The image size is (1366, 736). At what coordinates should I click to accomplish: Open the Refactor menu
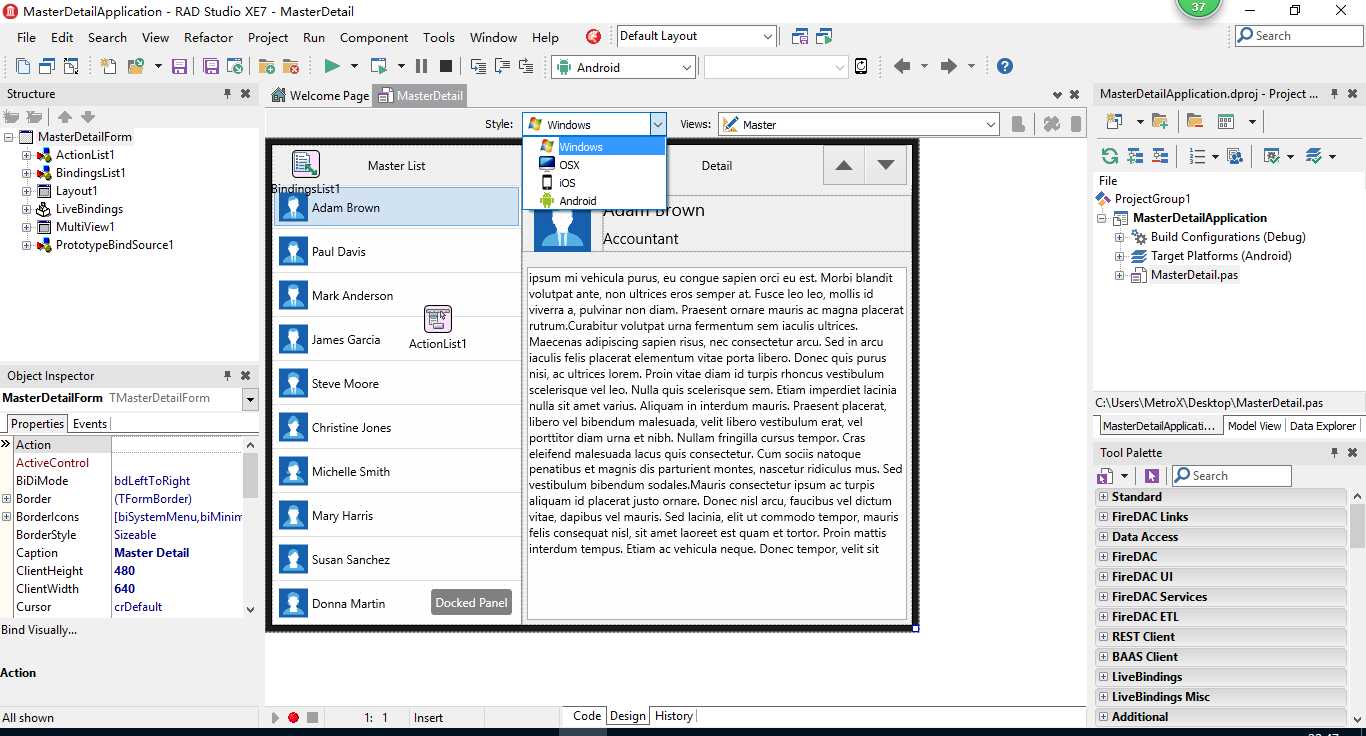[208, 37]
